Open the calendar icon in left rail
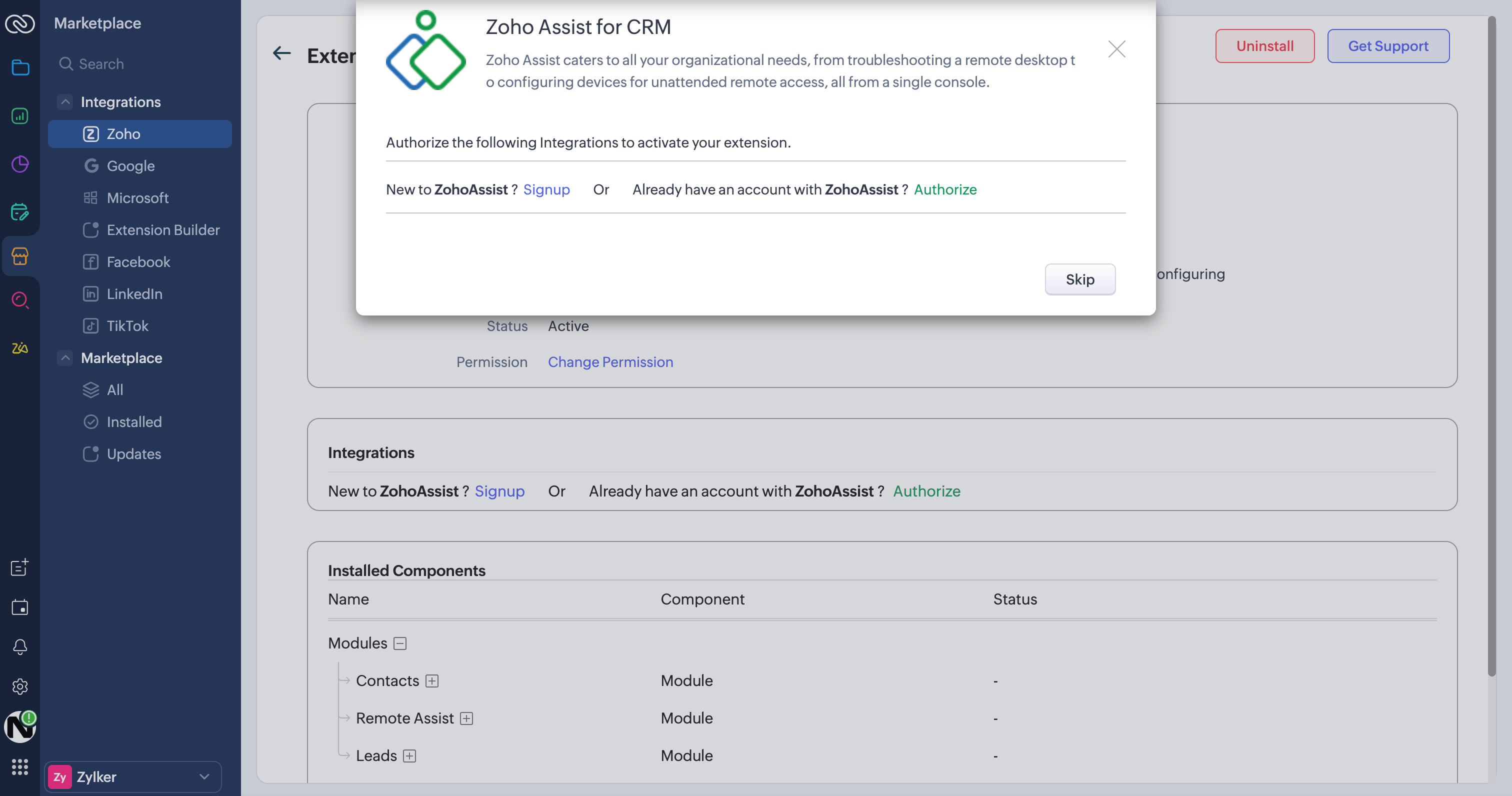Viewport: 1512px width, 796px height. point(20,607)
